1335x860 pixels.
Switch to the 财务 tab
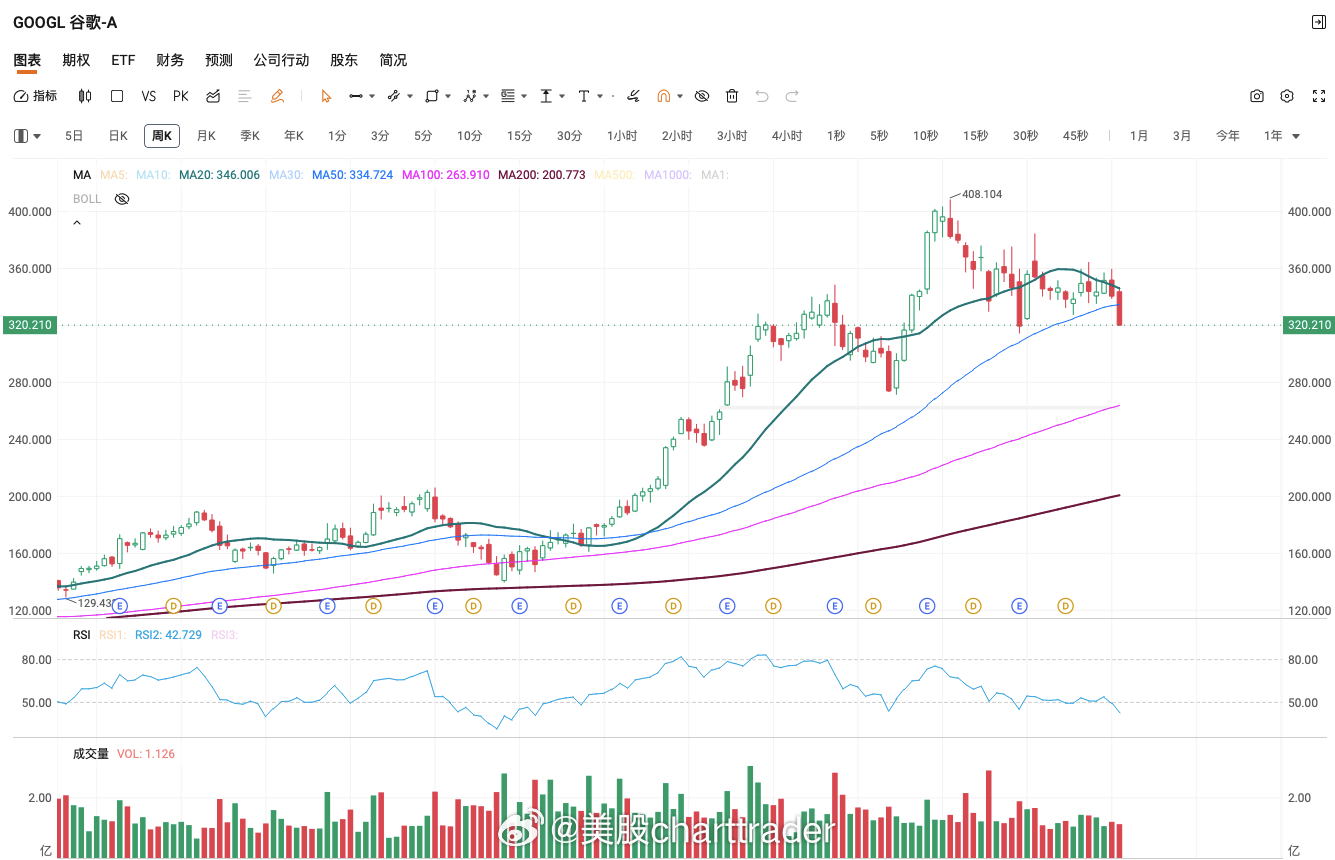click(x=170, y=60)
